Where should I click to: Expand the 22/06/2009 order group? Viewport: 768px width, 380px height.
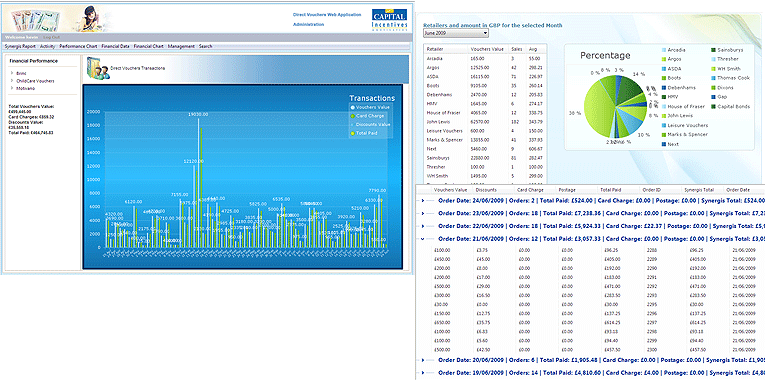pos(423,226)
